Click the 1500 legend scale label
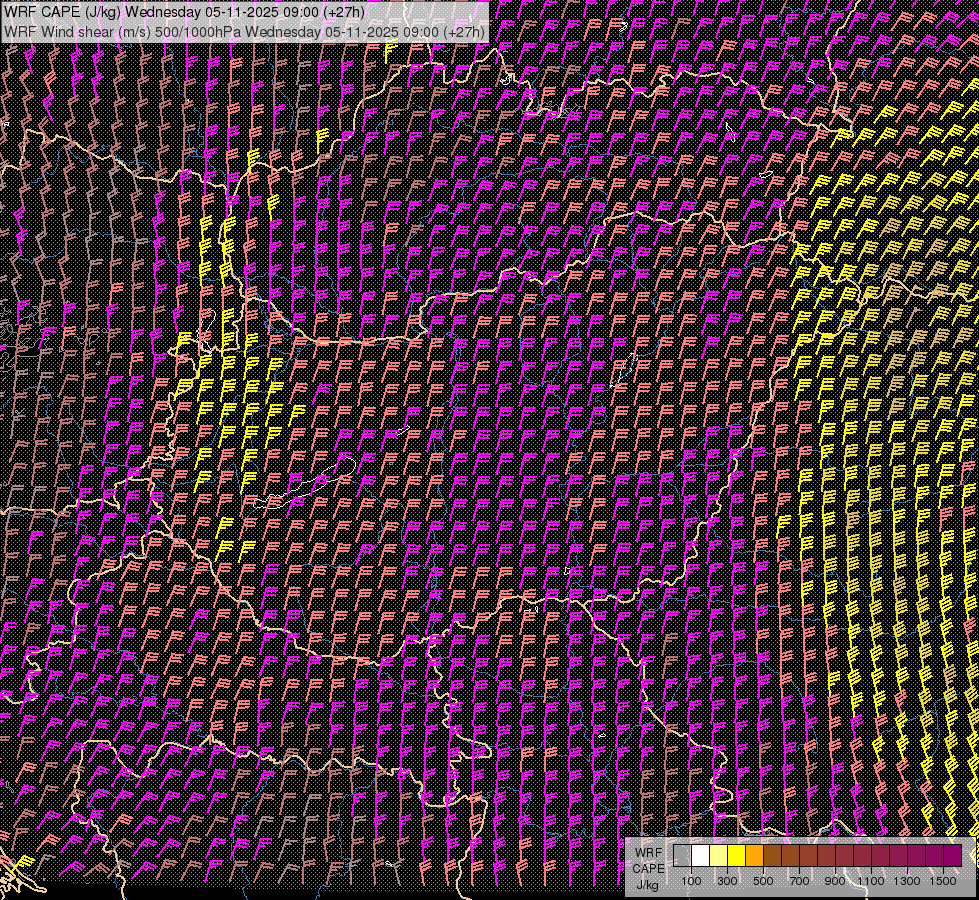979x900 pixels. 943,881
